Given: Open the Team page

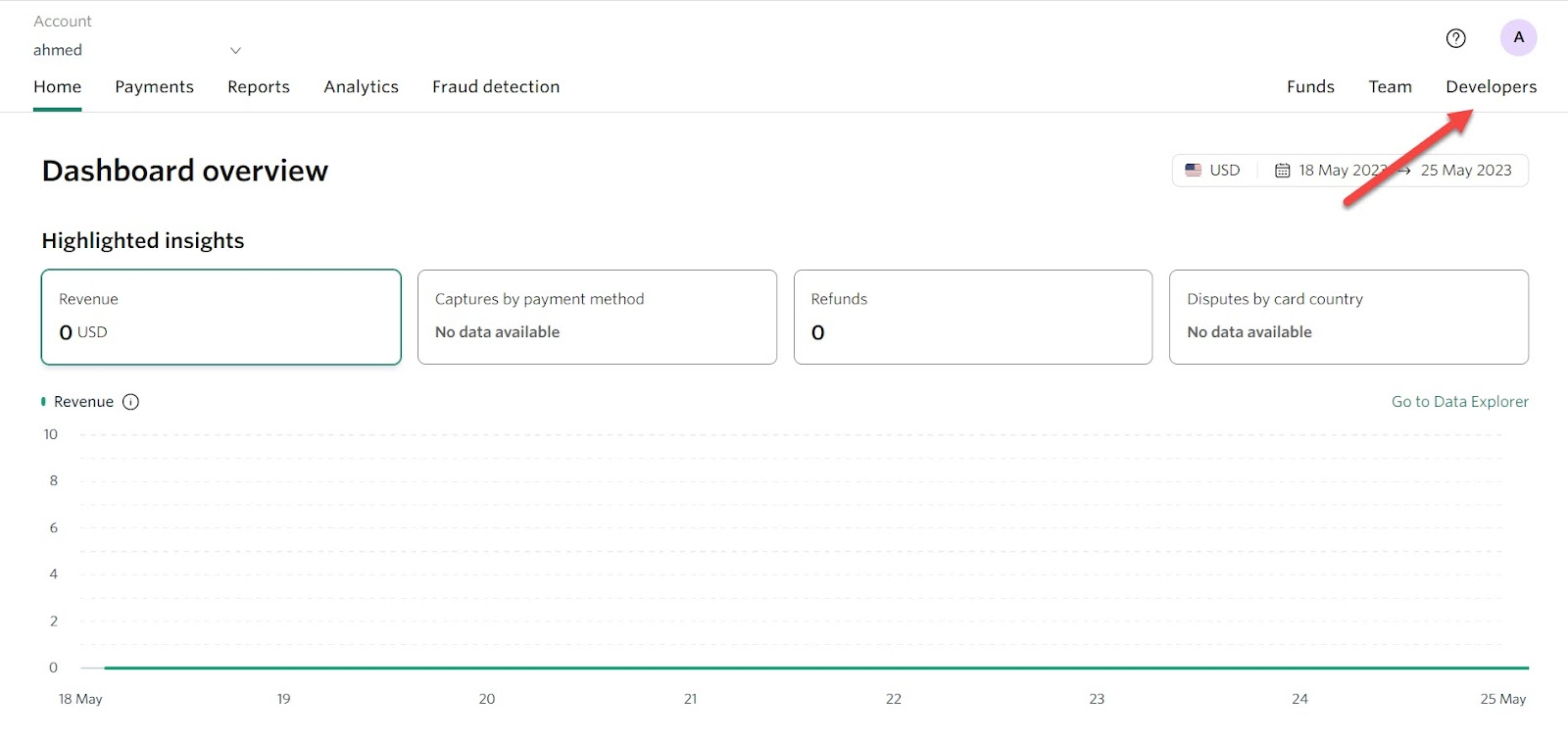Looking at the screenshot, I should click(x=1390, y=87).
